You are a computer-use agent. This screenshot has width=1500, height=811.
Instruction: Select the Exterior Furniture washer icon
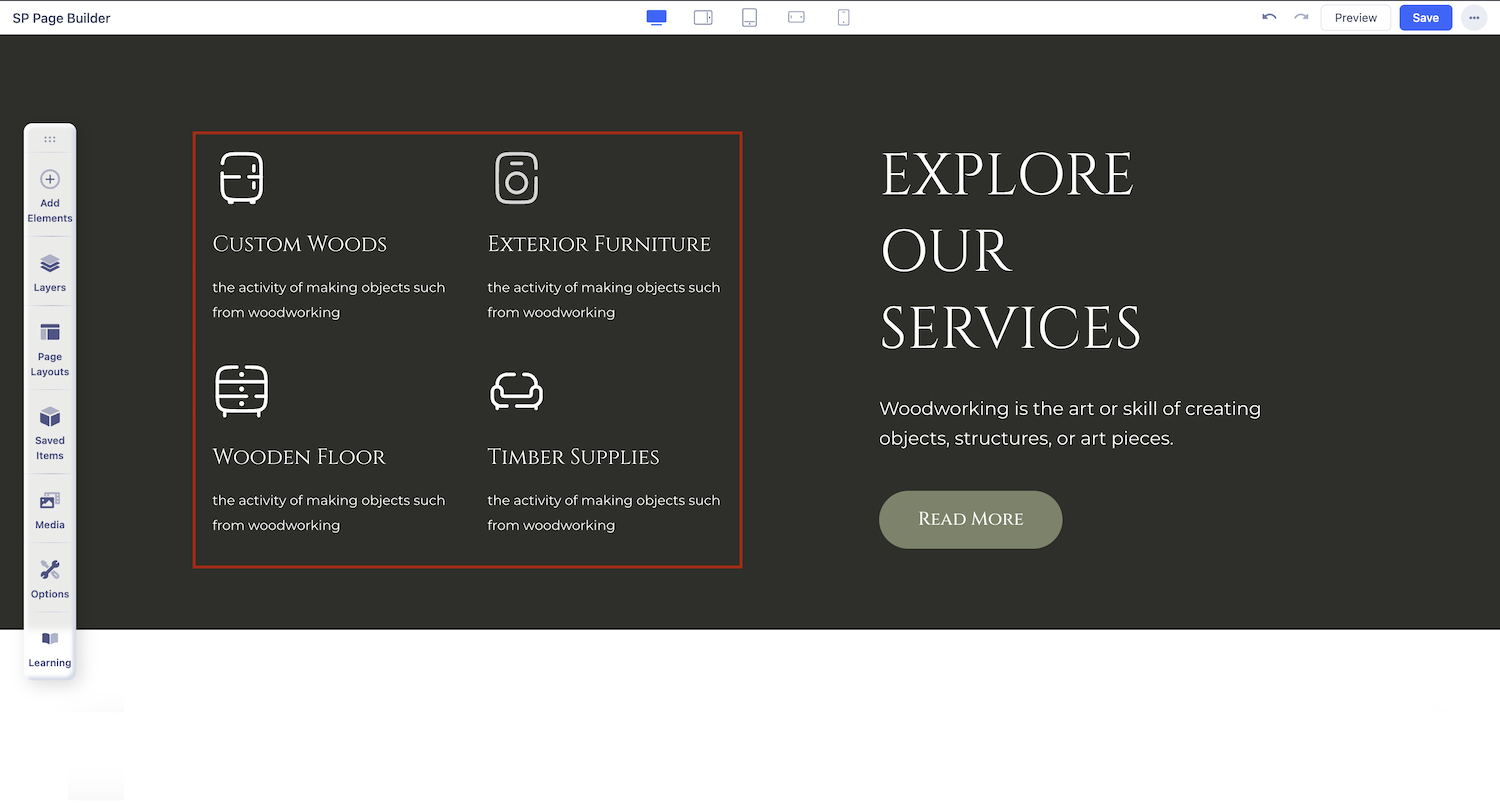[516, 178]
